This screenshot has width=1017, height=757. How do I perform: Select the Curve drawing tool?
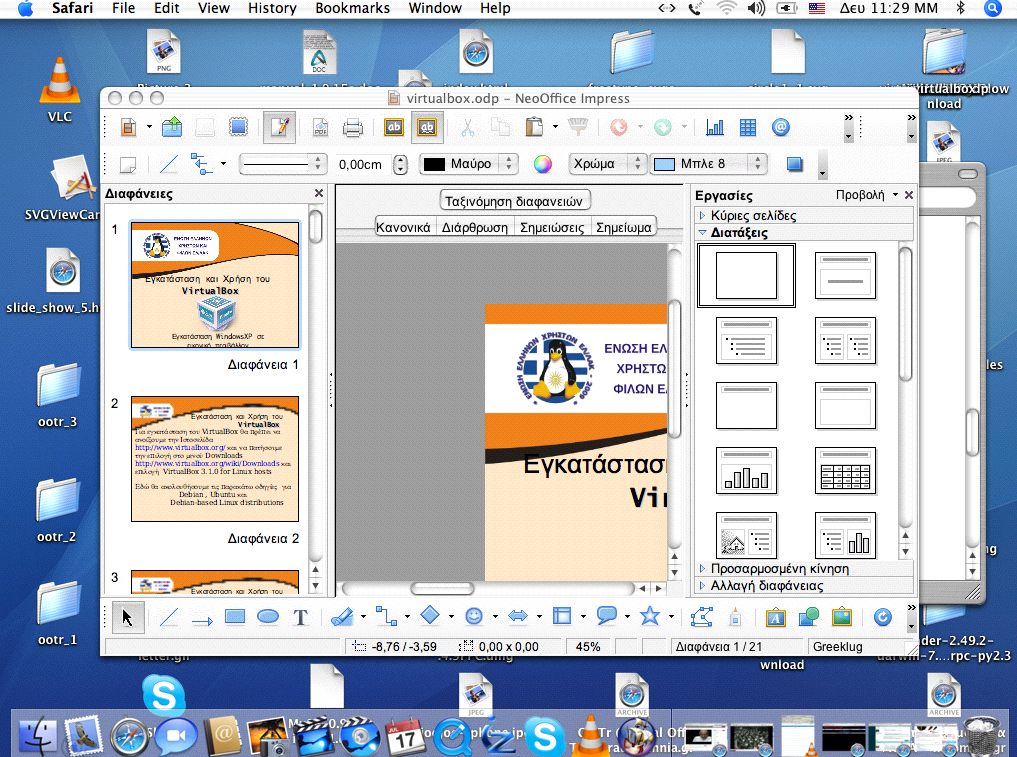click(x=342, y=617)
